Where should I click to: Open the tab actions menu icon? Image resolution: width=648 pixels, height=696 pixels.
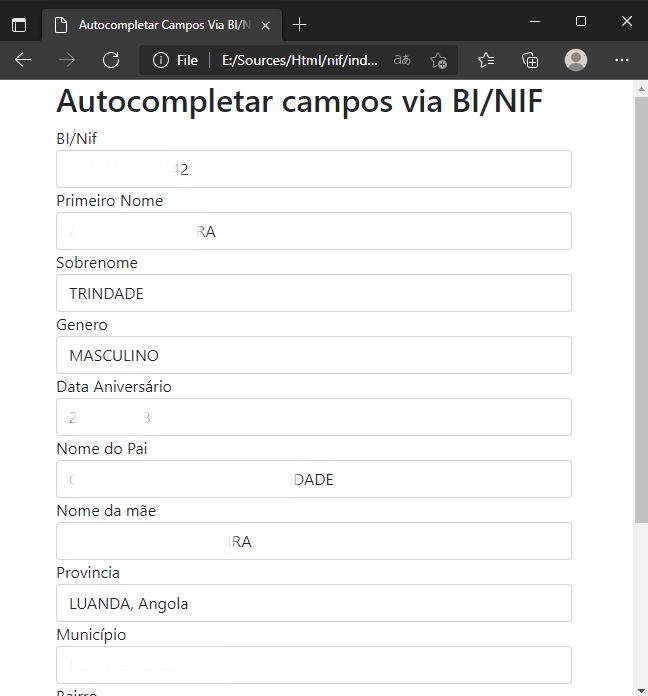coord(19,25)
